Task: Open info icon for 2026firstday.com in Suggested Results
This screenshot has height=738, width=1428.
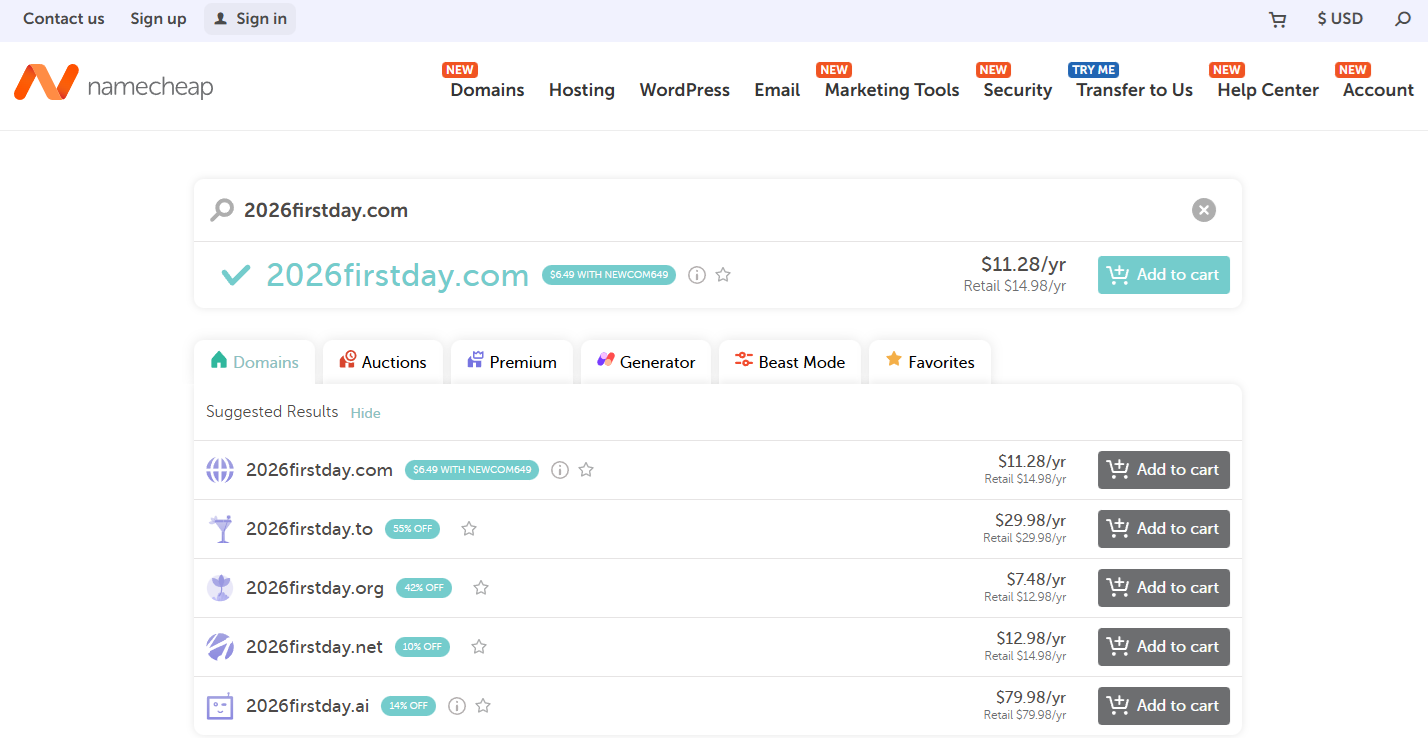Action: click(x=560, y=470)
